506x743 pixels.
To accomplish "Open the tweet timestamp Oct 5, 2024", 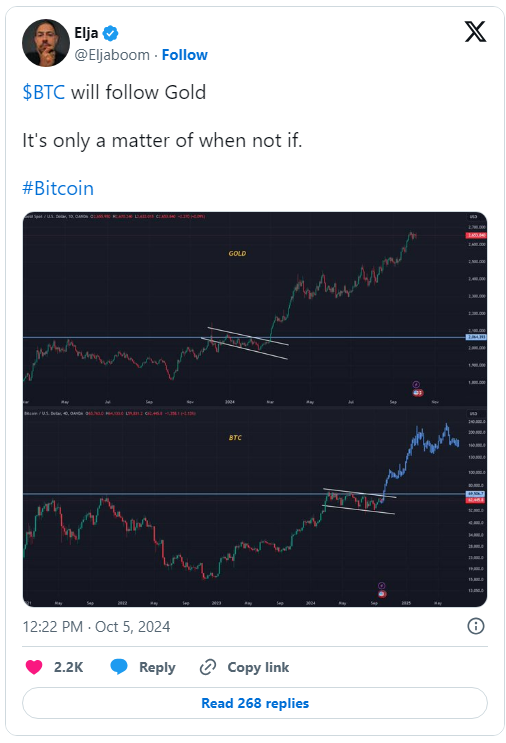I will pos(96,626).
